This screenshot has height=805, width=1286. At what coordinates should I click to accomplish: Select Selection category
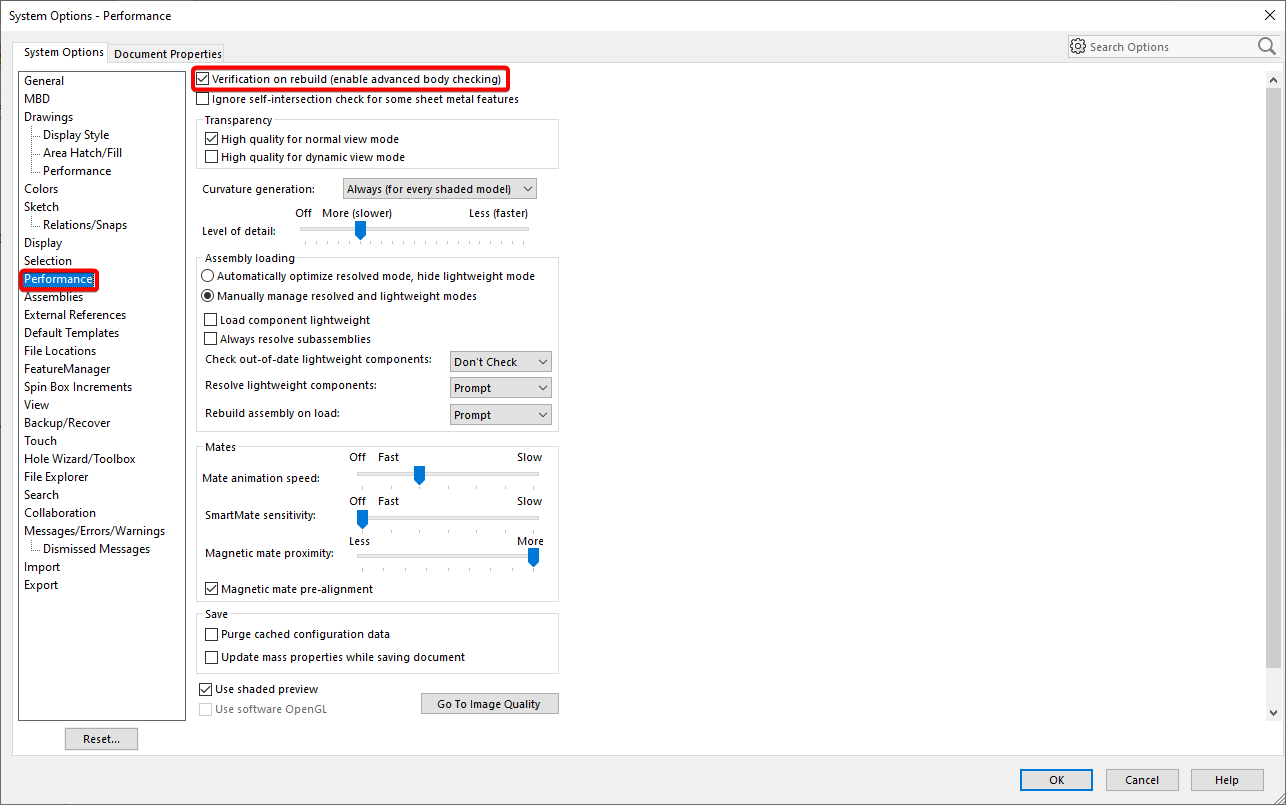pyautogui.click(x=48, y=261)
